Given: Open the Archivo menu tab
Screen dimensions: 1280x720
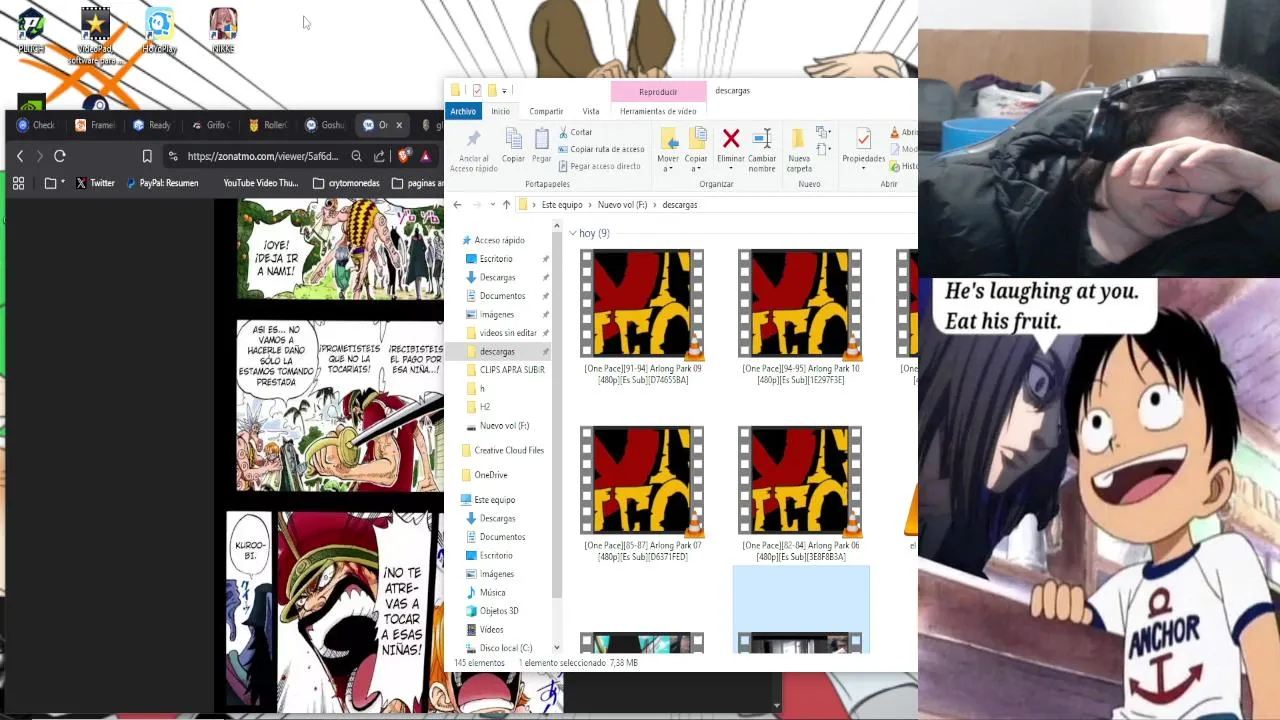Looking at the screenshot, I should tap(463, 111).
